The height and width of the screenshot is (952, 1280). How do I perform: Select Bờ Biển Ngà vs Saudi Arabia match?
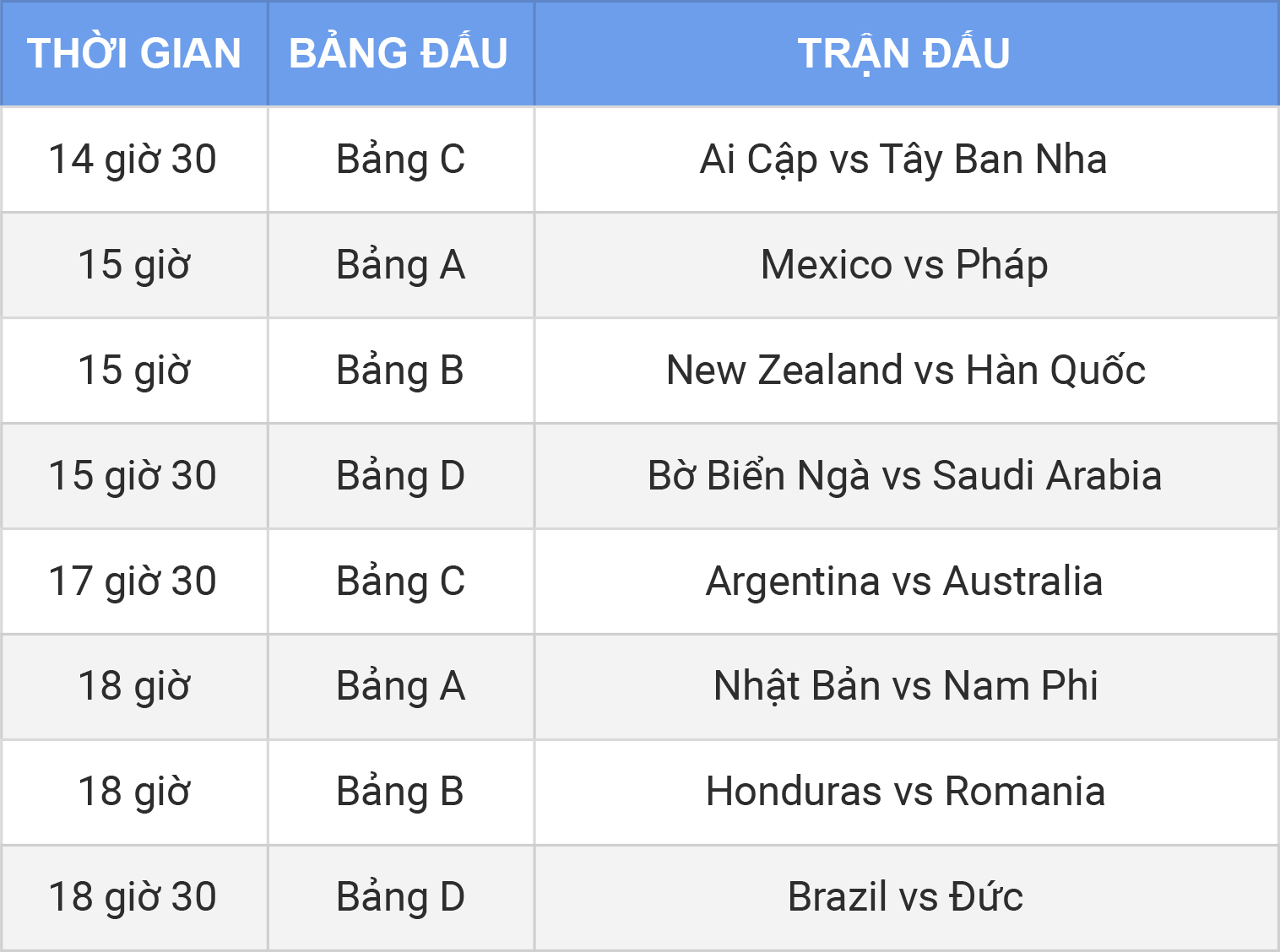click(906, 476)
